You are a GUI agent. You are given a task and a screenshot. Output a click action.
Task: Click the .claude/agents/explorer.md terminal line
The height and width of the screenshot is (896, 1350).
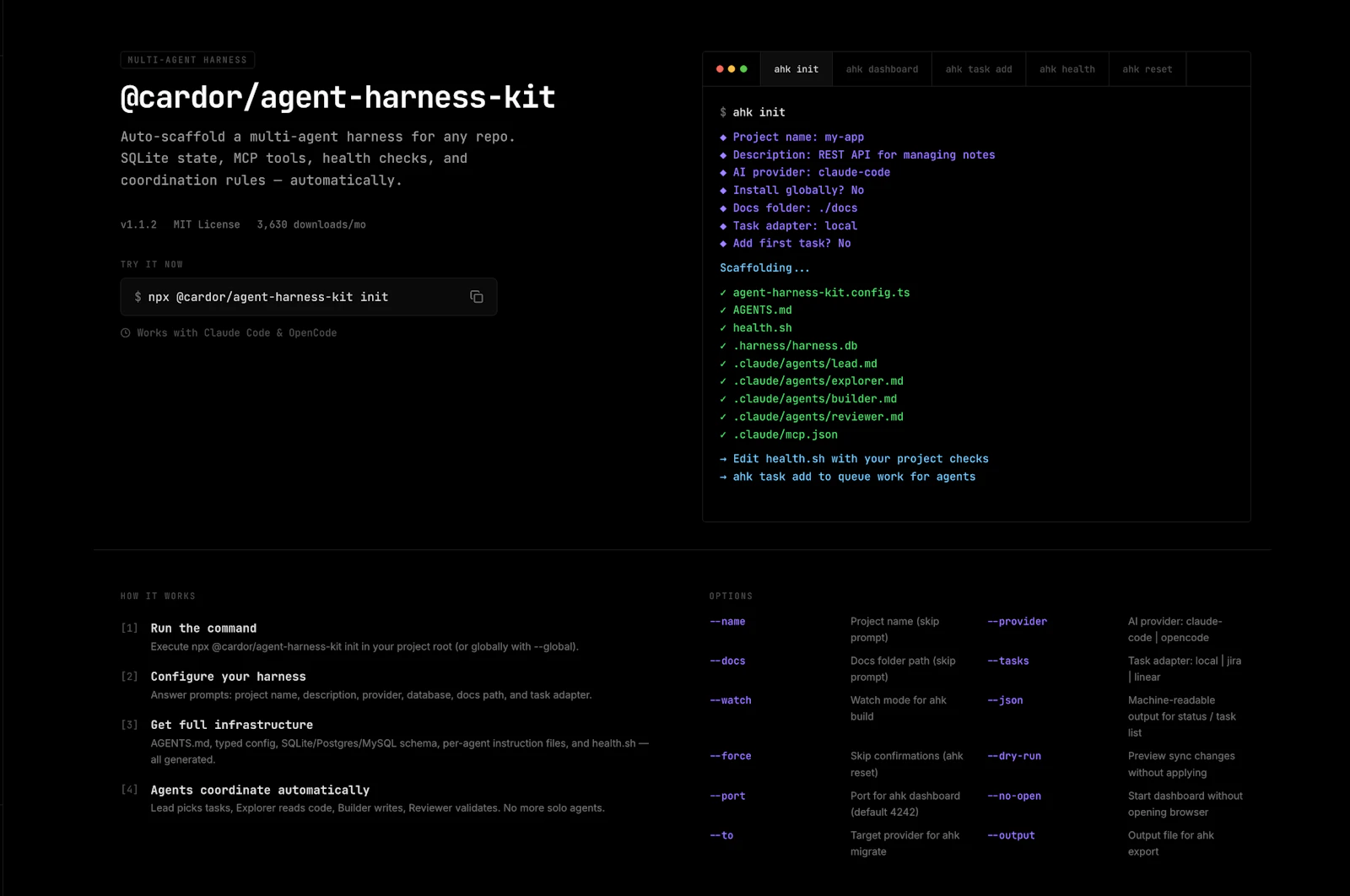[x=812, y=381]
